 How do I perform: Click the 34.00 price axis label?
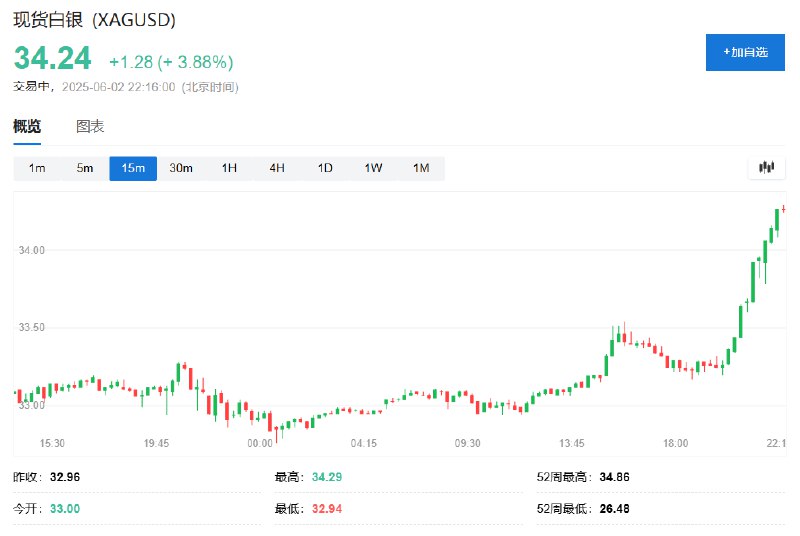pos(32,250)
